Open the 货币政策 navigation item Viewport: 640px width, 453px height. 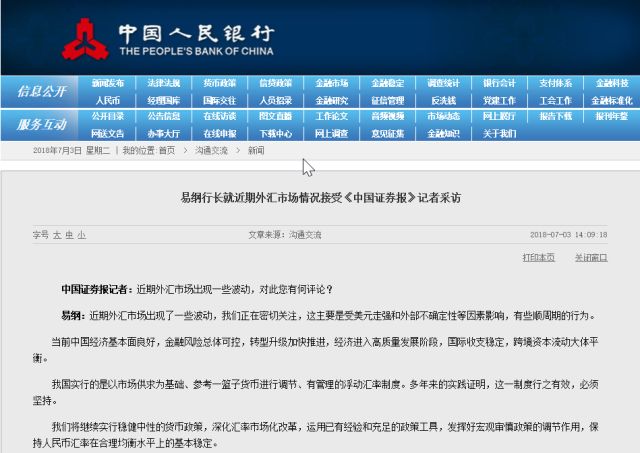[x=220, y=83]
